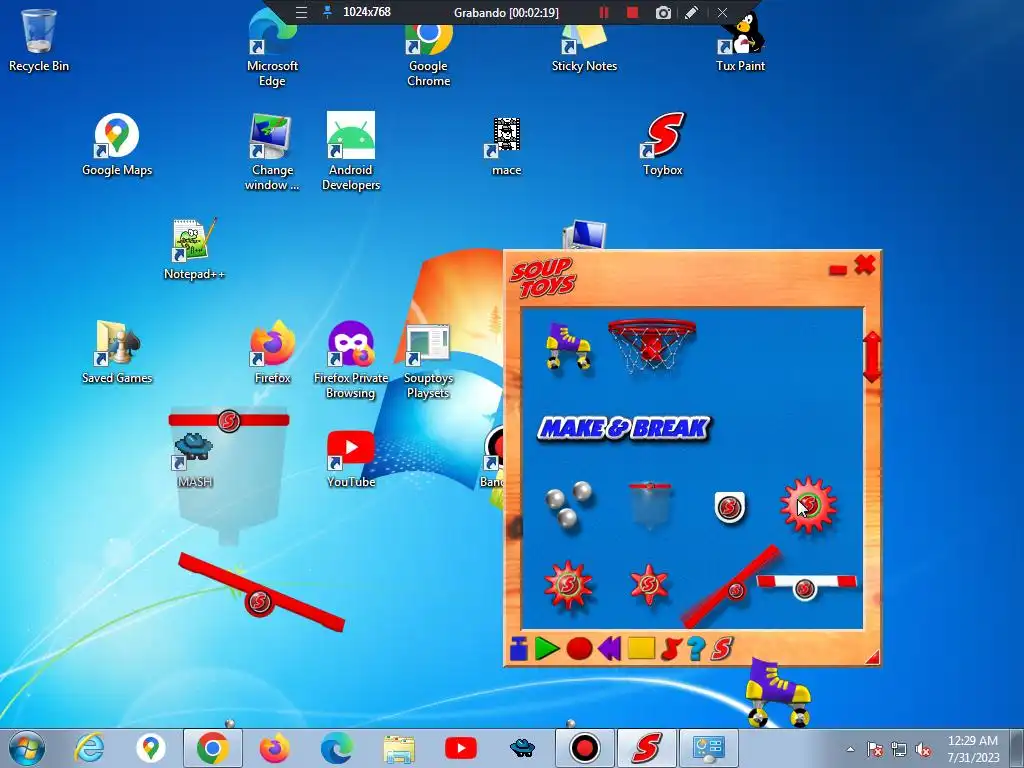Click the yellow stop square
The width and height of the screenshot is (1024, 768).
[x=641, y=648]
